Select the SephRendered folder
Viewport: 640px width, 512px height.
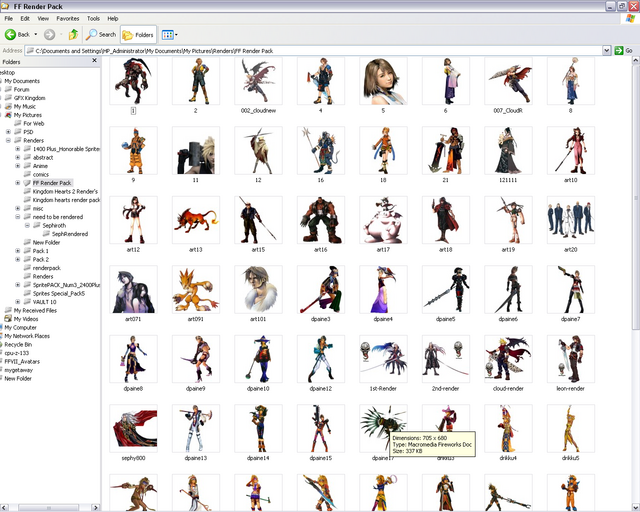(x=70, y=234)
